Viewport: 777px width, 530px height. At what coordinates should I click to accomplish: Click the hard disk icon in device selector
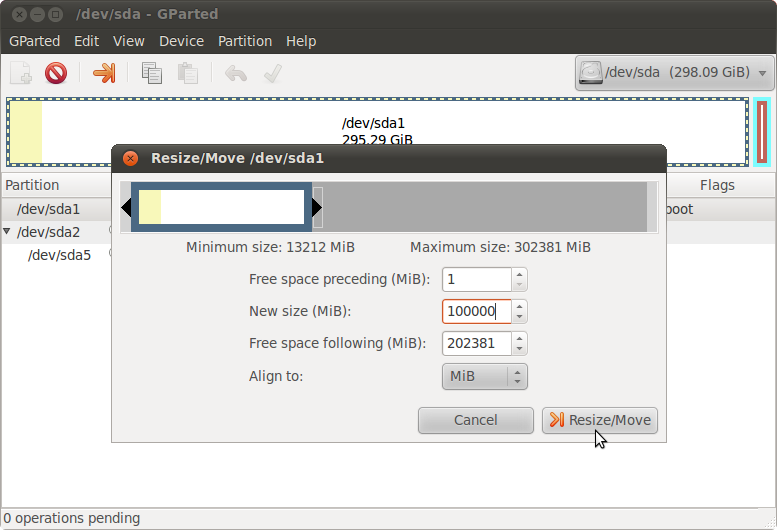[591, 73]
